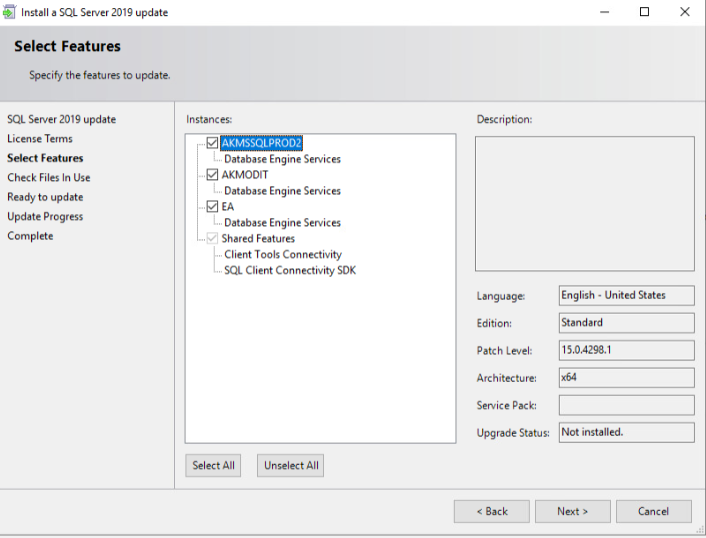Click the 'Specify the features to update.' text
The width and height of the screenshot is (706, 538).
[x=100, y=75]
